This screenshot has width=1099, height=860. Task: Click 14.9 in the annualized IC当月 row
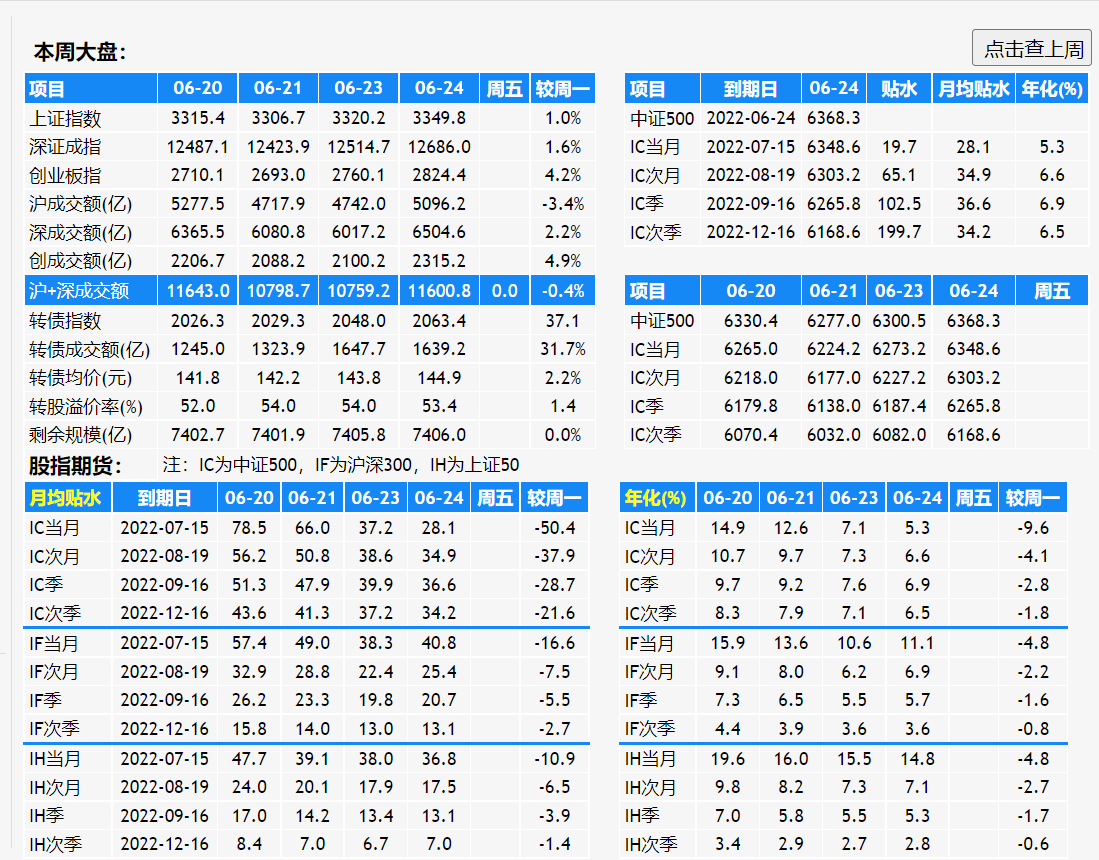click(x=728, y=528)
